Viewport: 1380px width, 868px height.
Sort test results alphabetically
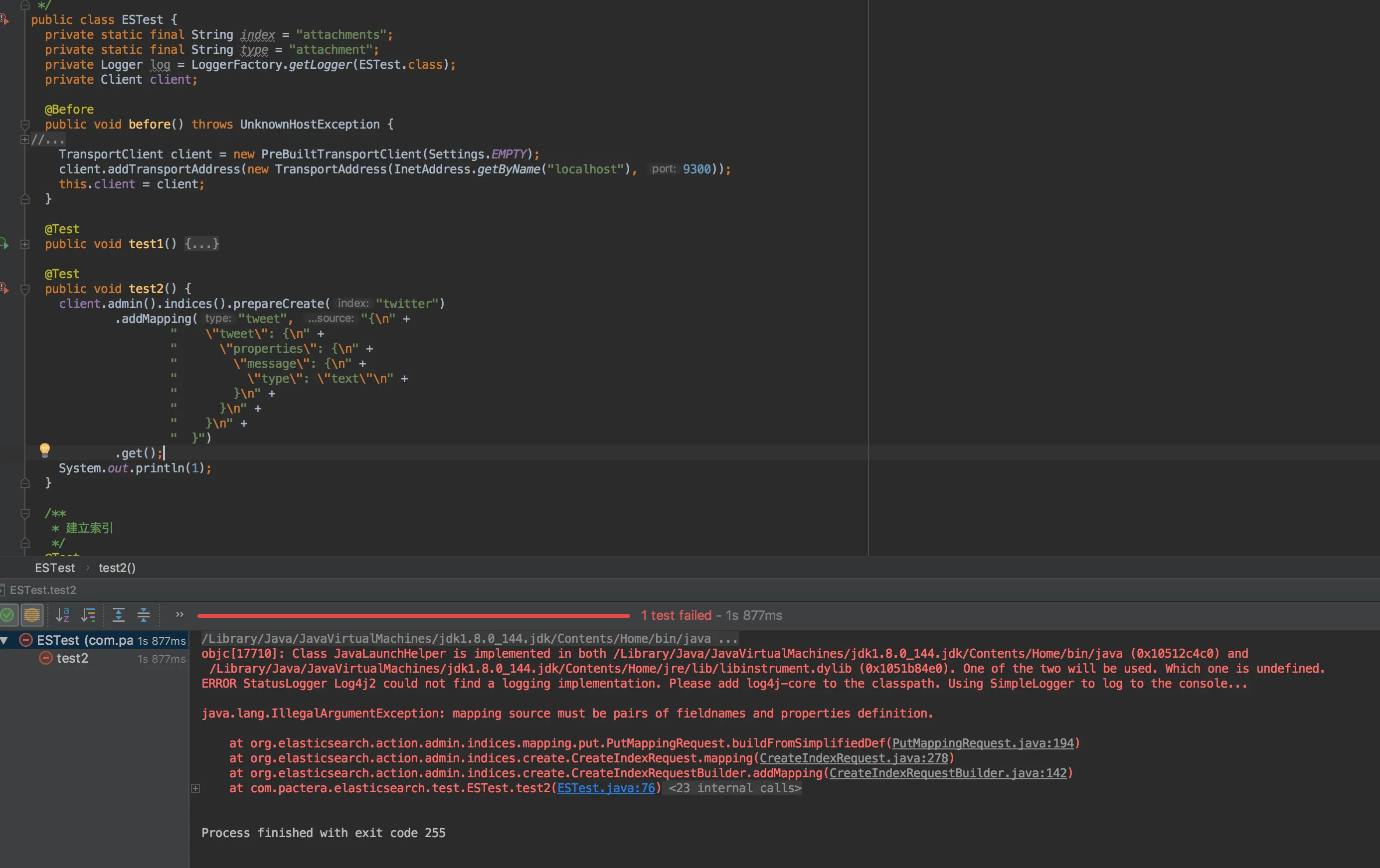pyautogui.click(x=62, y=615)
